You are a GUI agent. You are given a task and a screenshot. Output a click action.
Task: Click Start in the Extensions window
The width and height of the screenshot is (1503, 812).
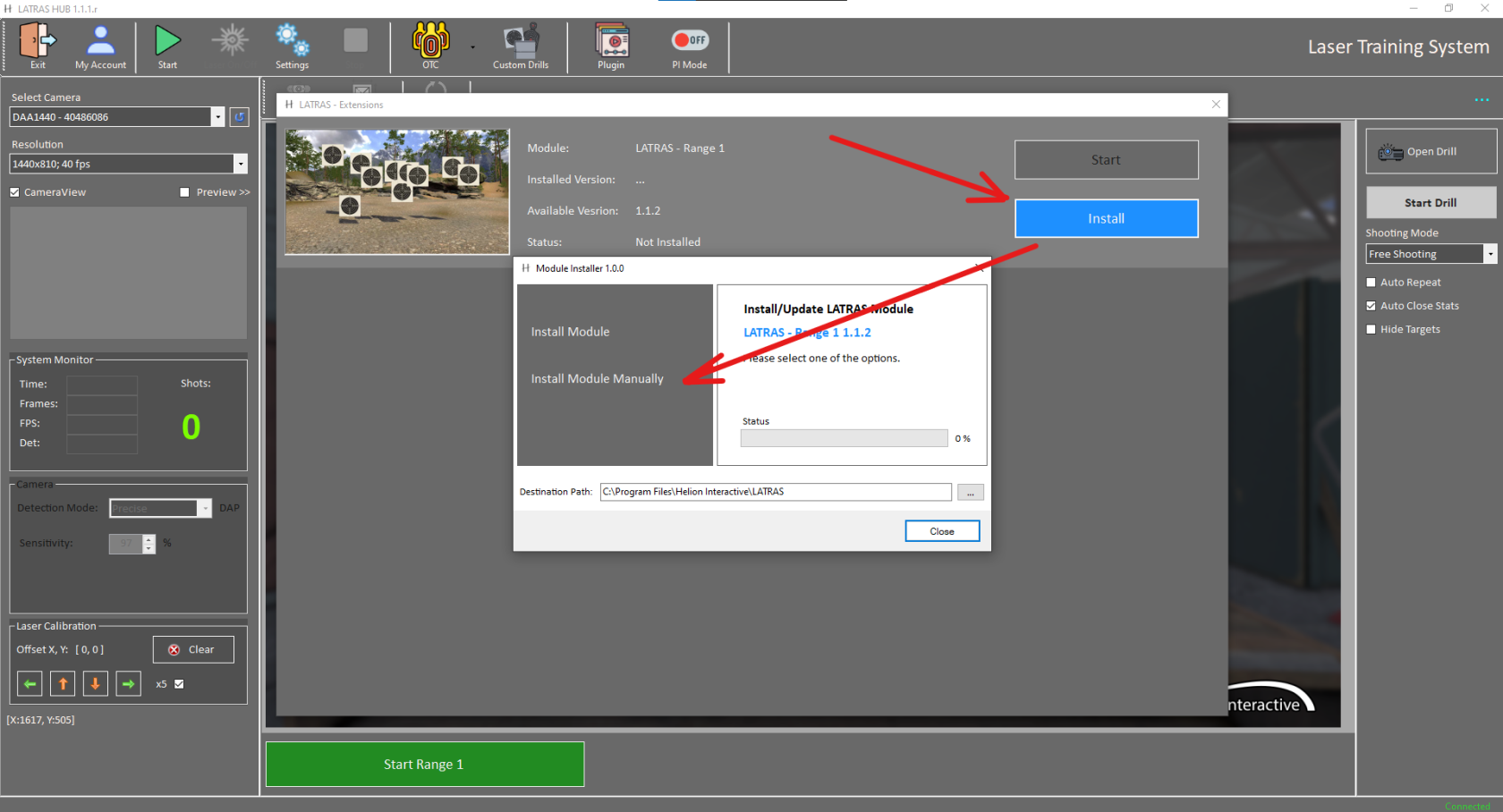(1107, 160)
